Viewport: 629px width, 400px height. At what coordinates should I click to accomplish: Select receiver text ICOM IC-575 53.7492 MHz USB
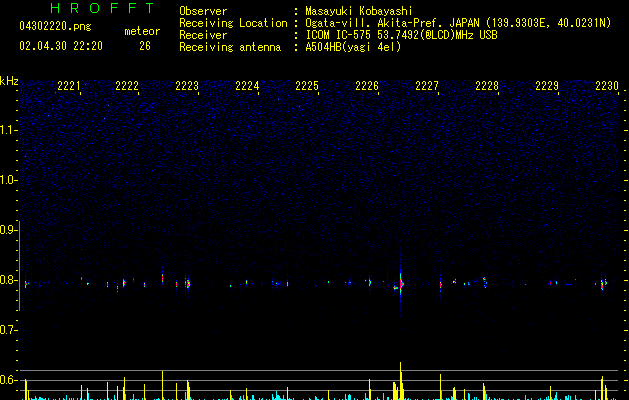(x=401, y=35)
